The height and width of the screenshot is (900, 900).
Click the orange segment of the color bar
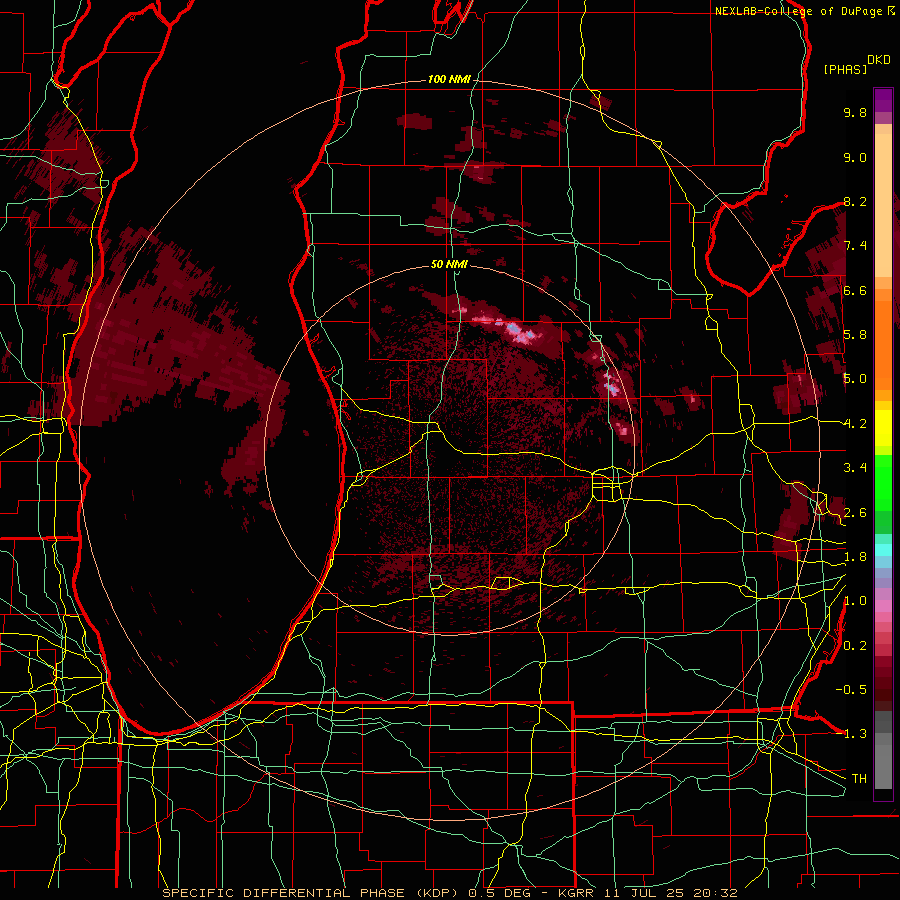tap(883, 344)
